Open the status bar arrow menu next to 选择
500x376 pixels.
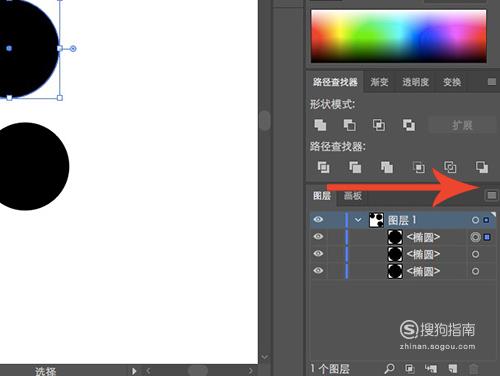click(x=134, y=371)
